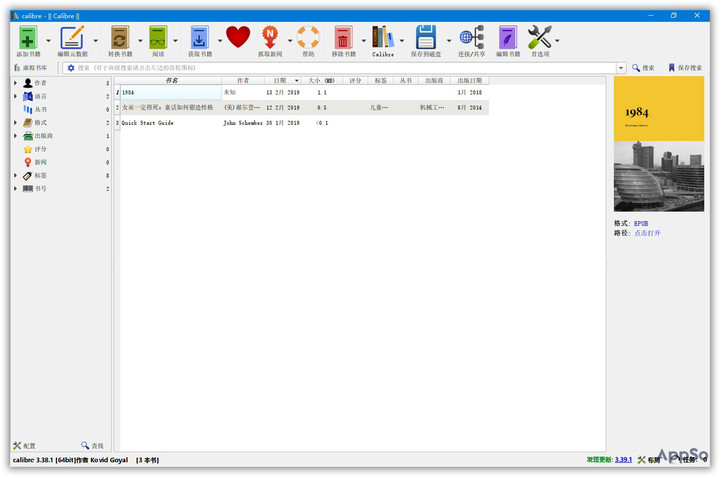Open the Add books dropdown arrow

(x=48, y=40)
